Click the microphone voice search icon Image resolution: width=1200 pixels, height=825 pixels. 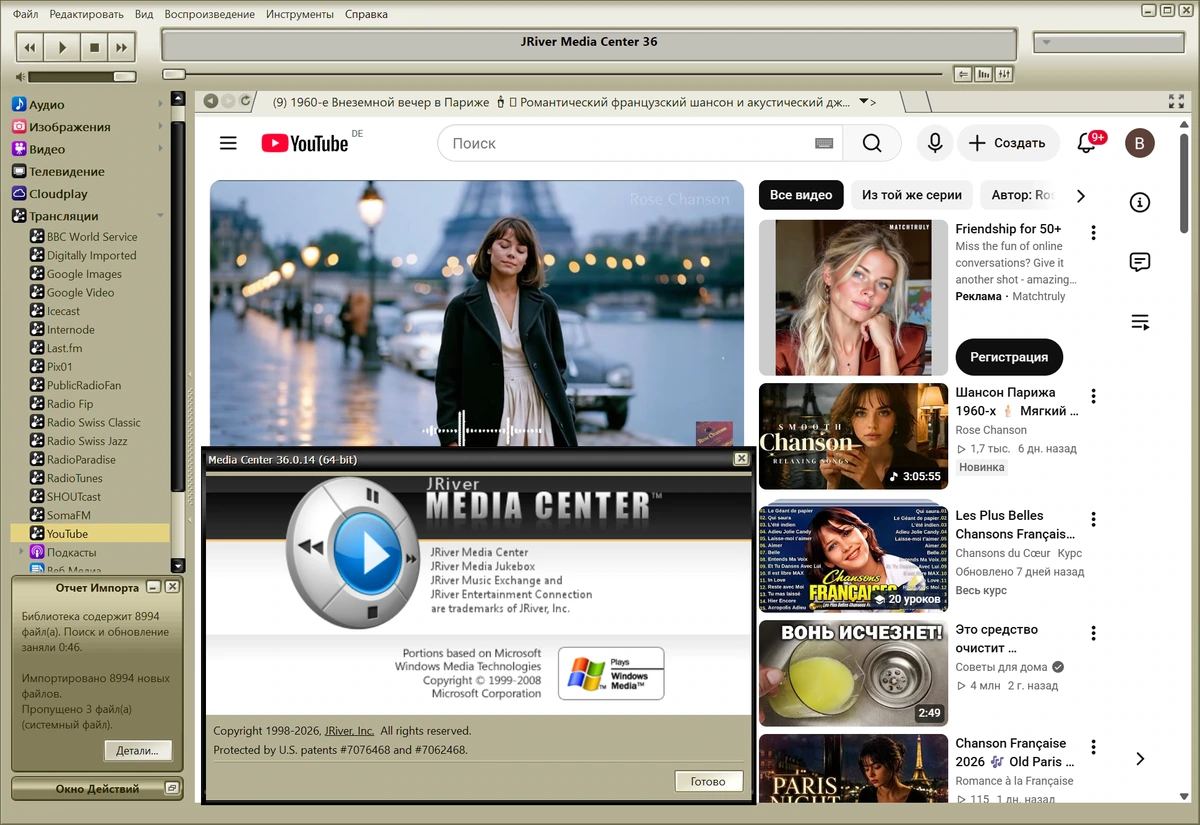point(935,143)
